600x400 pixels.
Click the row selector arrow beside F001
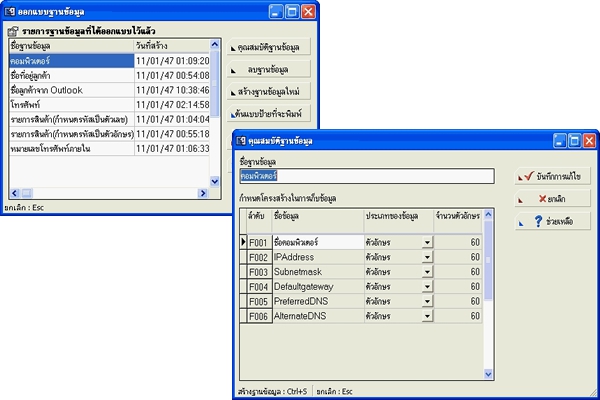[243, 242]
